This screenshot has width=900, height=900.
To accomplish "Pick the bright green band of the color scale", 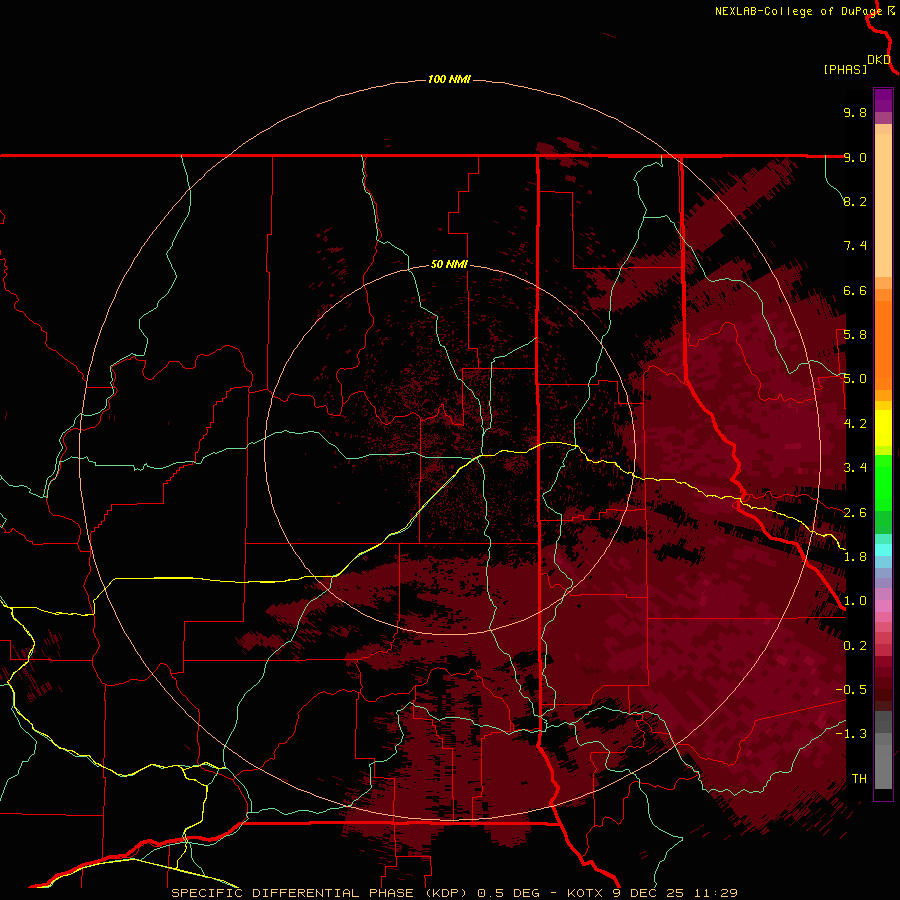I will pos(883,482).
